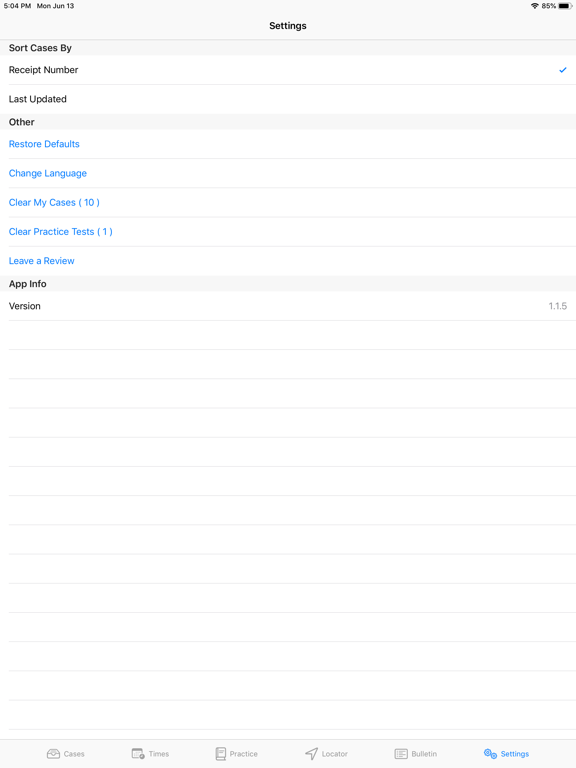
Task: Open Change Language
Action: (48, 173)
